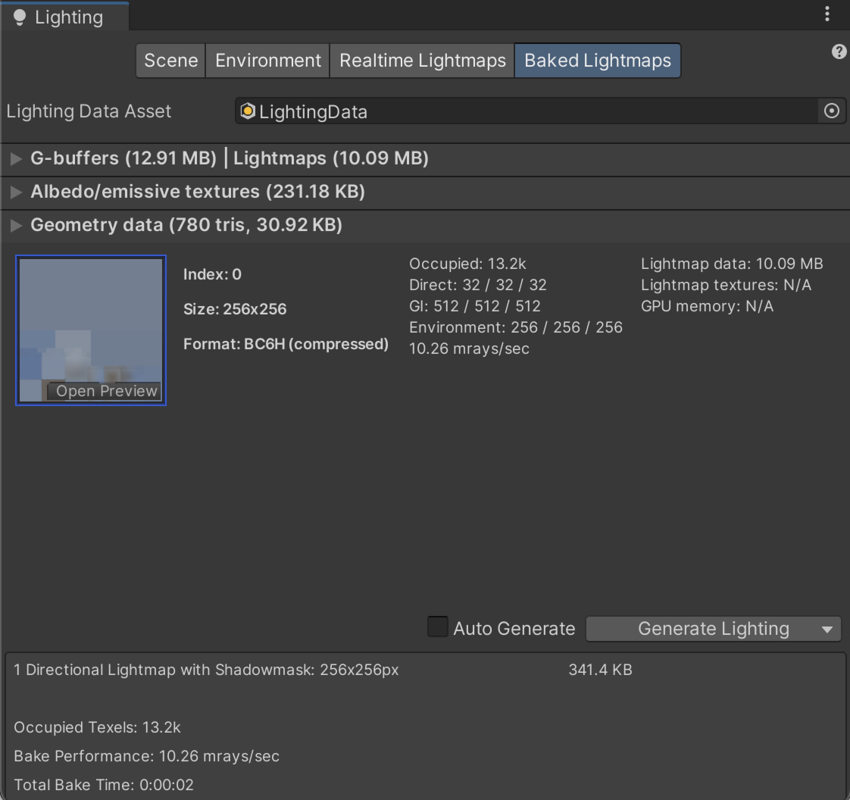Image resolution: width=850 pixels, height=800 pixels.
Task: Select the Baked Lightmaps tab
Action: pos(597,60)
